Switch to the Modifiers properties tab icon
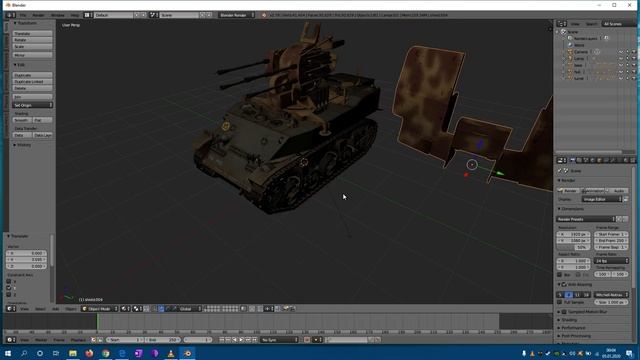The image size is (640, 360). (x=613, y=160)
